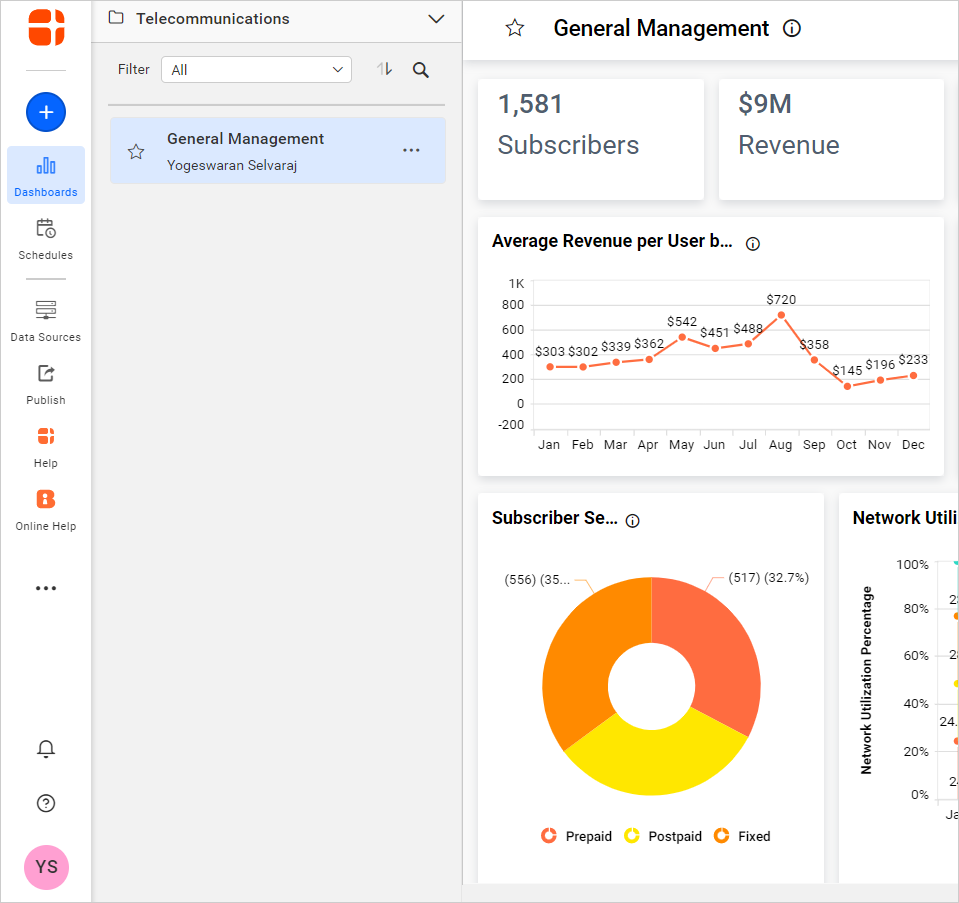Click the search magnifier in dashboard list
This screenshot has width=959, height=903.
point(421,70)
